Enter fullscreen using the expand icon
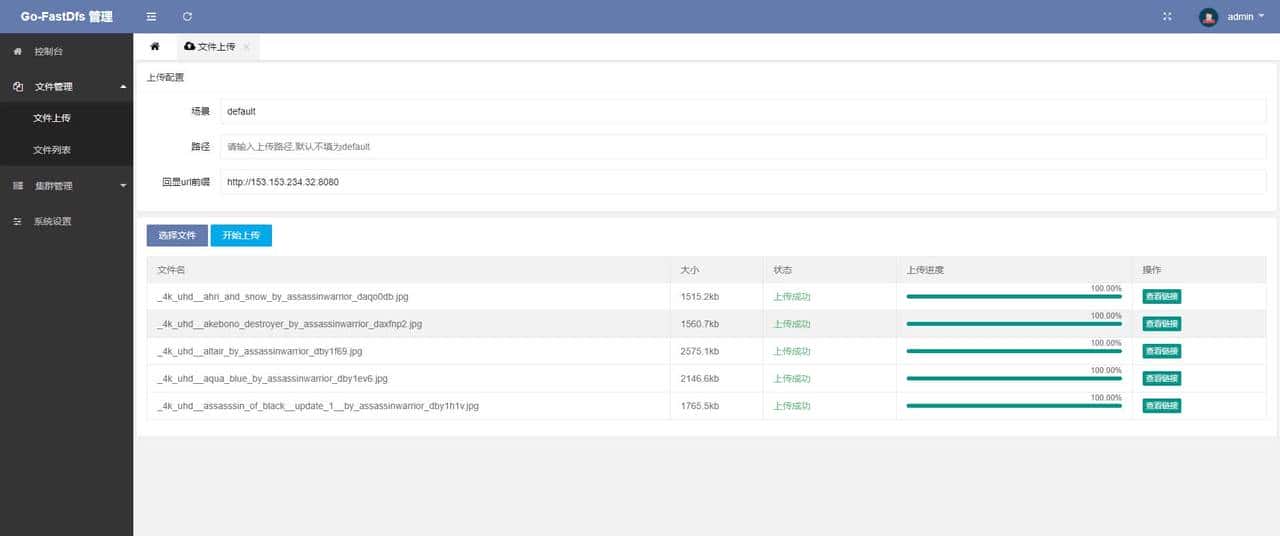The height and width of the screenshot is (536, 1280). (1167, 17)
